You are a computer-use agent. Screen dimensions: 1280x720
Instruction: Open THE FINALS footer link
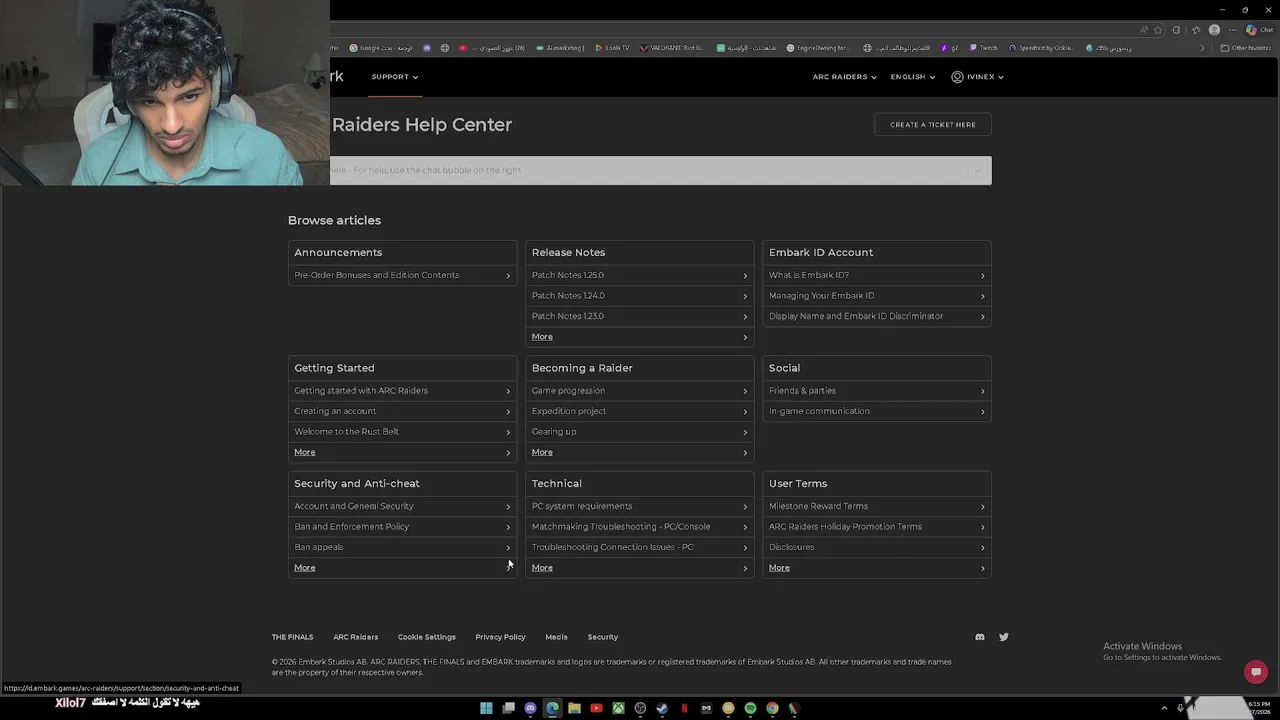(292, 637)
